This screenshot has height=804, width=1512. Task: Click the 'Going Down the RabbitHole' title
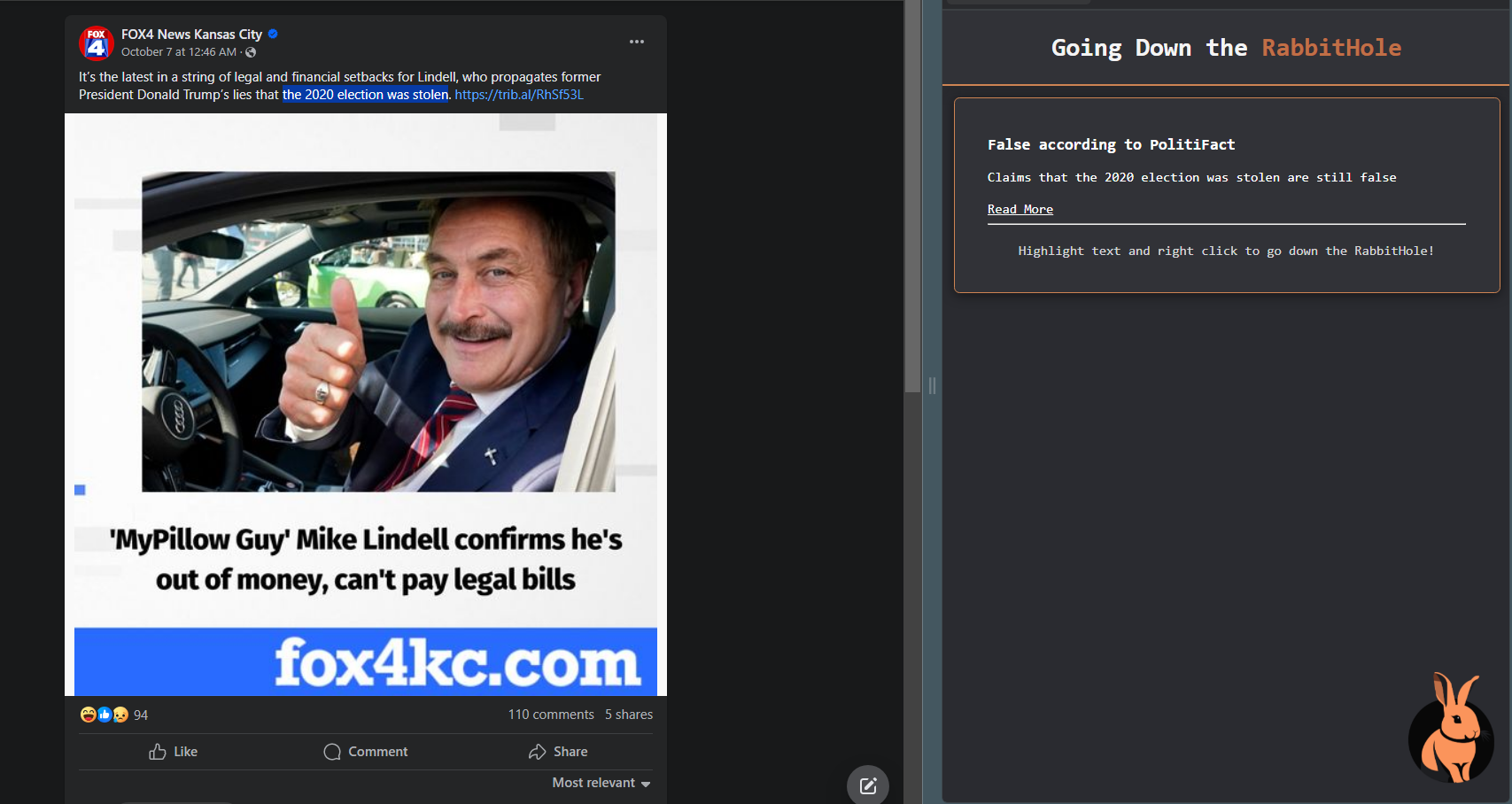coord(1226,48)
